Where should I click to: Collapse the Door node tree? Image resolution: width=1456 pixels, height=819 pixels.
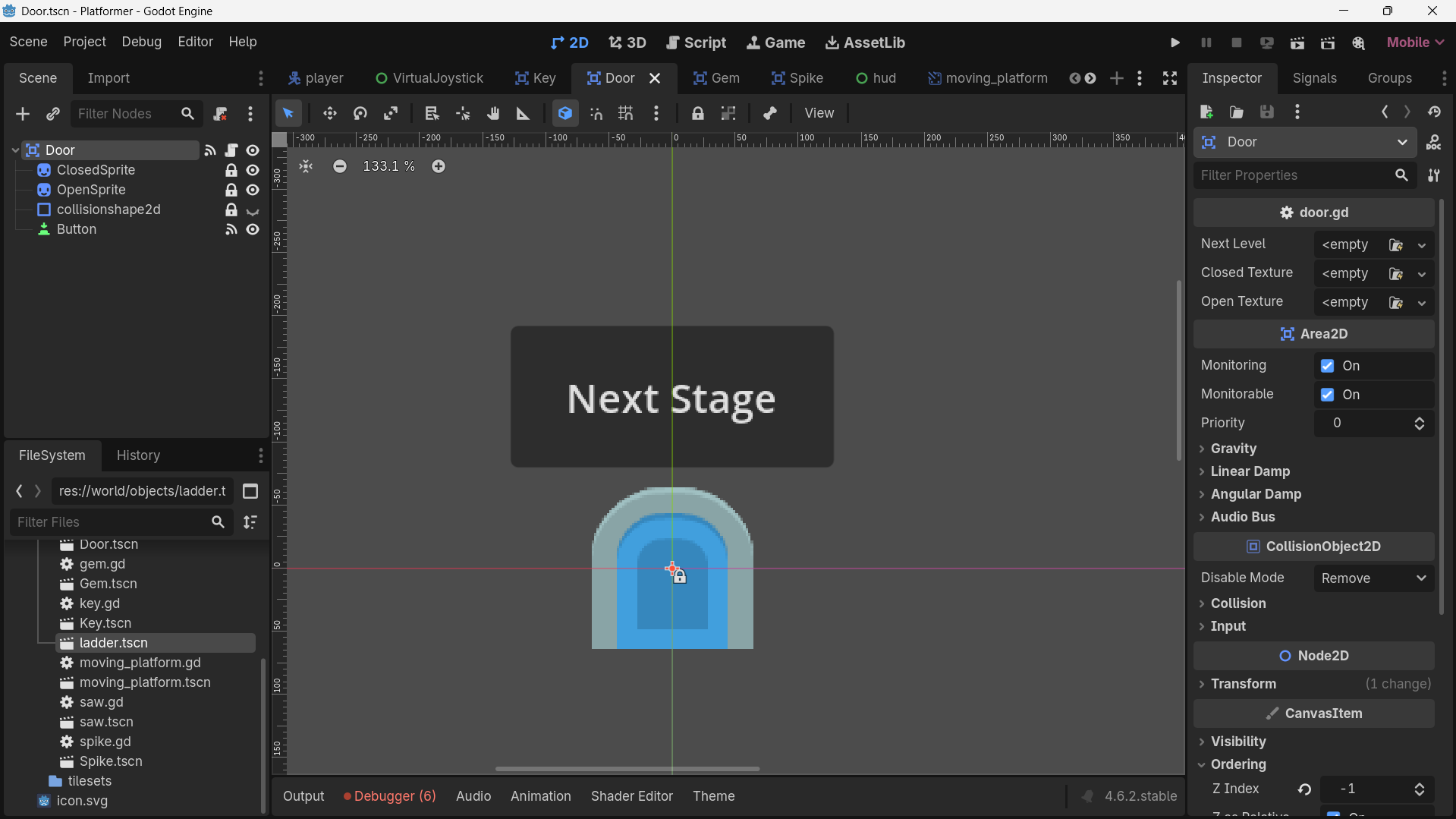[15, 150]
